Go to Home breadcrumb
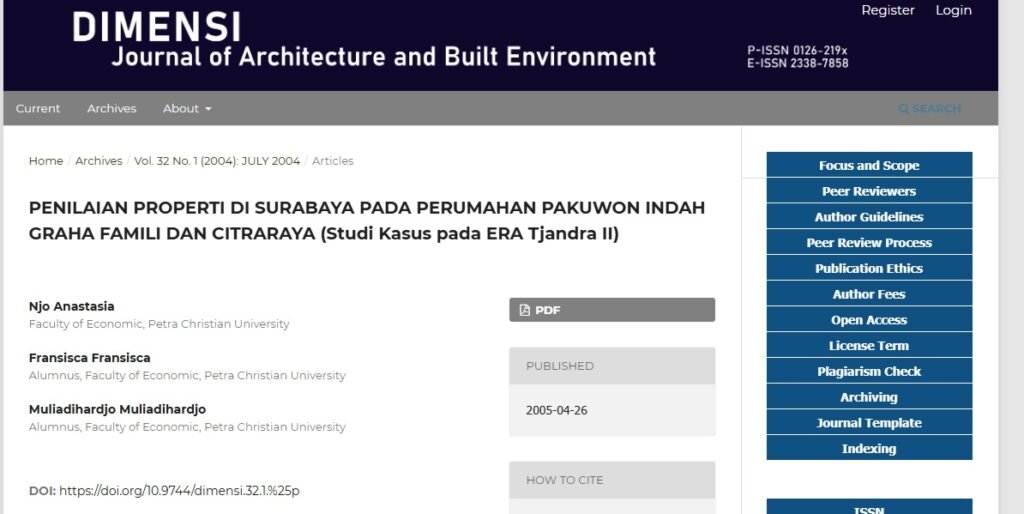This screenshot has width=1024, height=514. click(x=45, y=161)
